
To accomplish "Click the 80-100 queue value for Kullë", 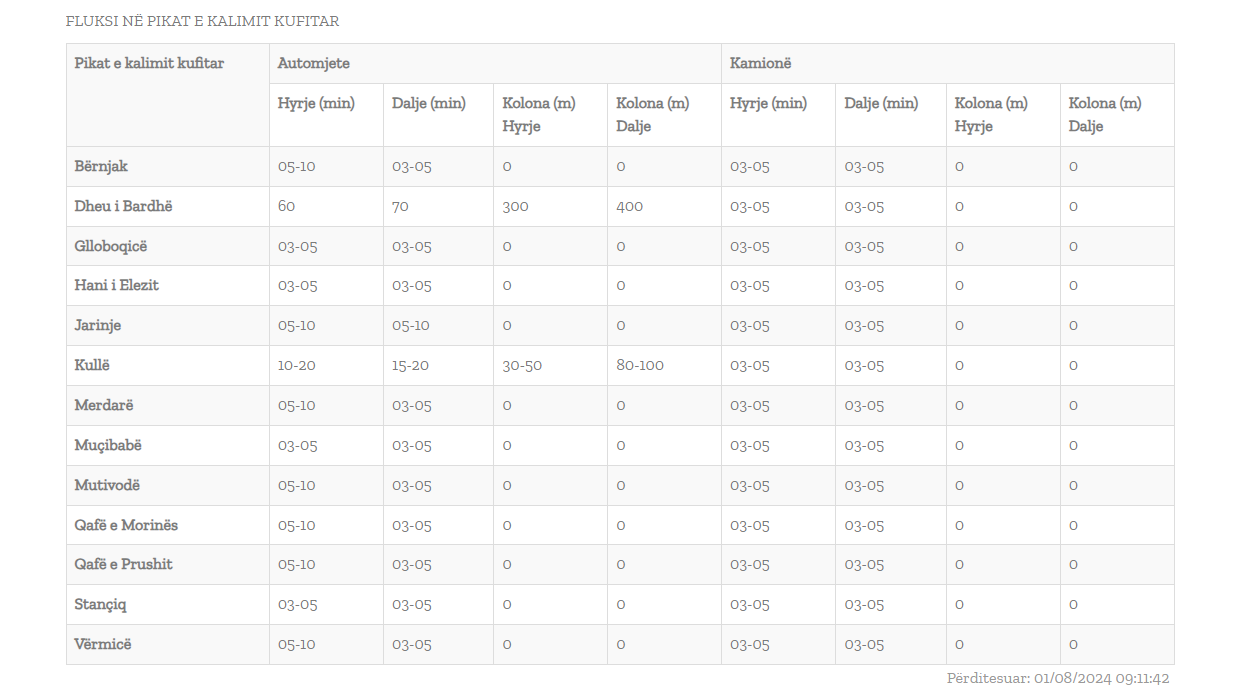I will tap(640, 365).
